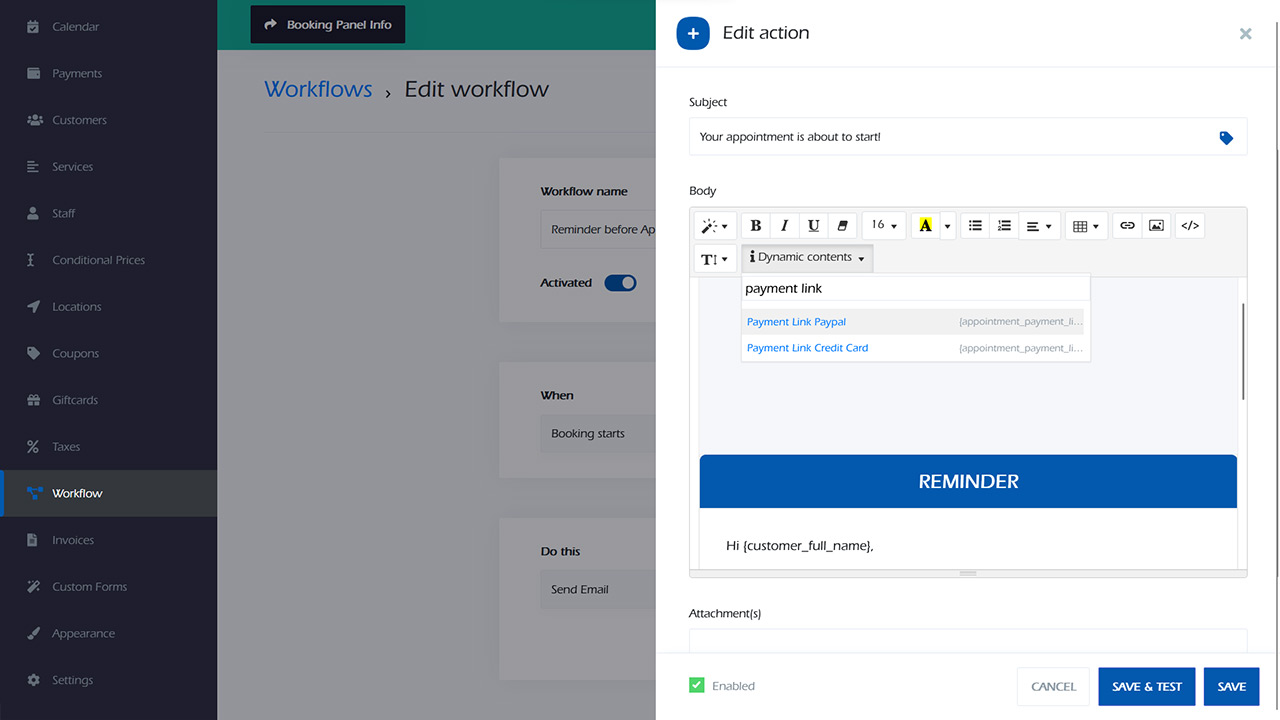1280x720 pixels.
Task: Apply the yellow highlight text color
Action: tap(925, 226)
